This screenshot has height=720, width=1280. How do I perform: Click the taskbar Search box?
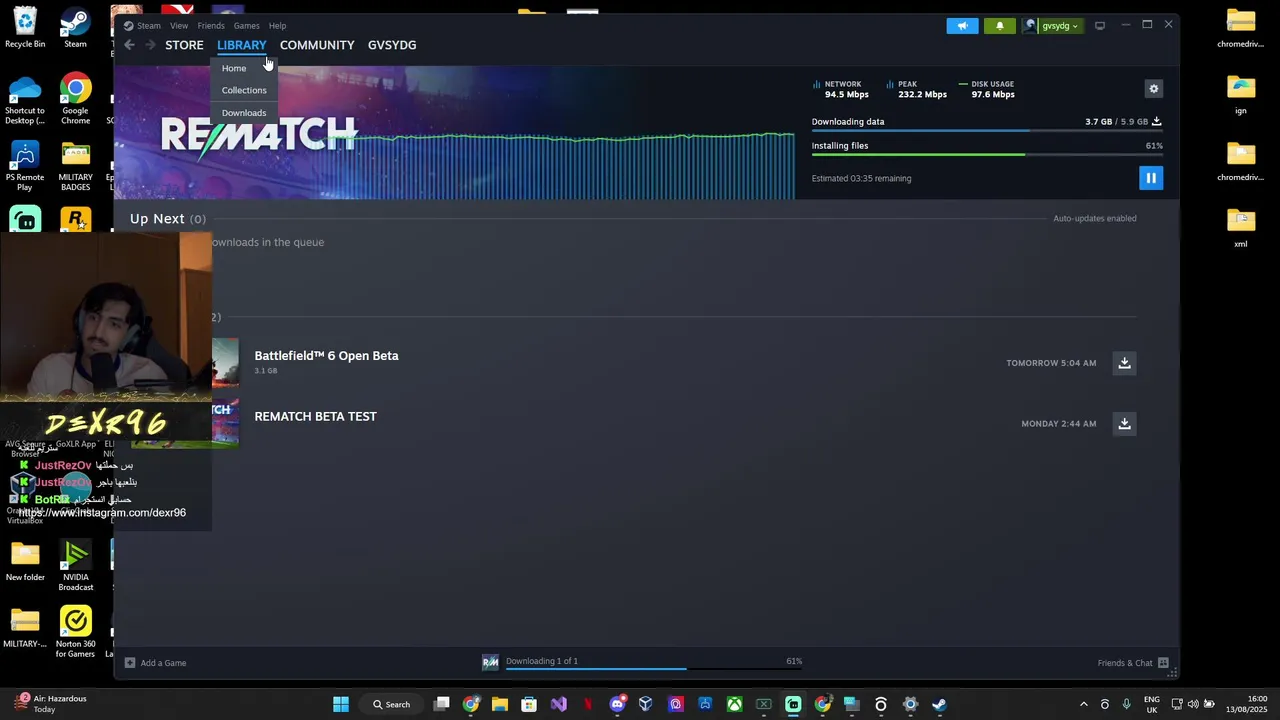click(391, 704)
